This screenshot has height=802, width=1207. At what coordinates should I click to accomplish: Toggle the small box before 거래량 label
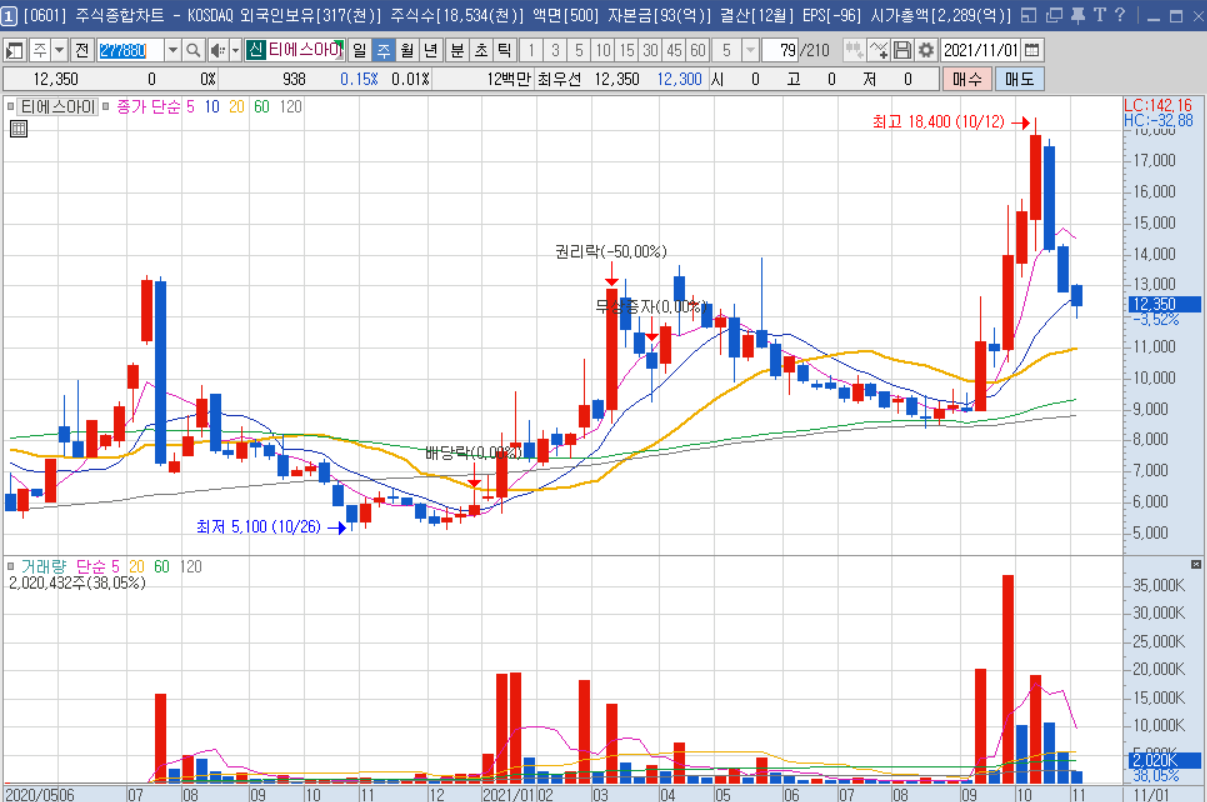point(11,566)
